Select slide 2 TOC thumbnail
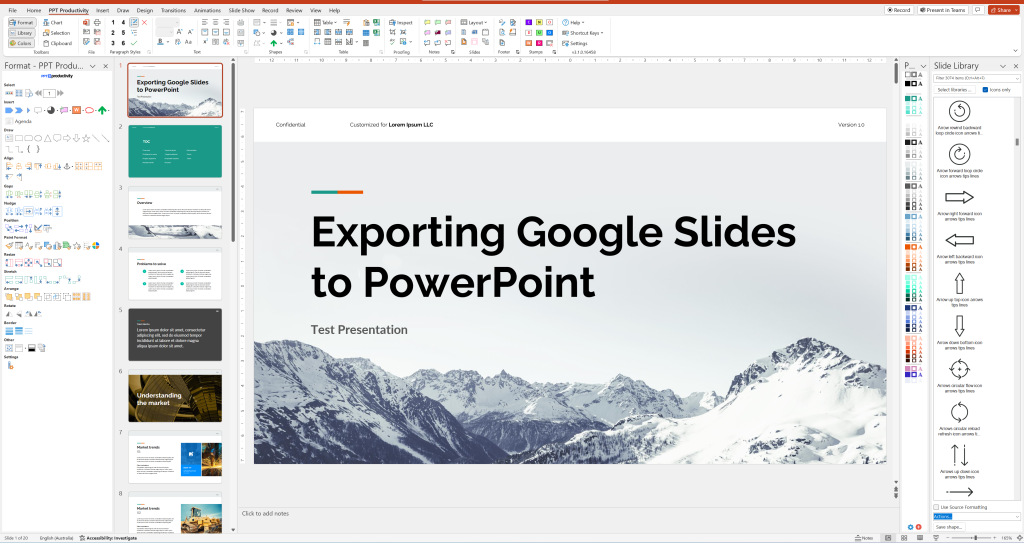The height and width of the screenshot is (543, 1024). point(175,152)
